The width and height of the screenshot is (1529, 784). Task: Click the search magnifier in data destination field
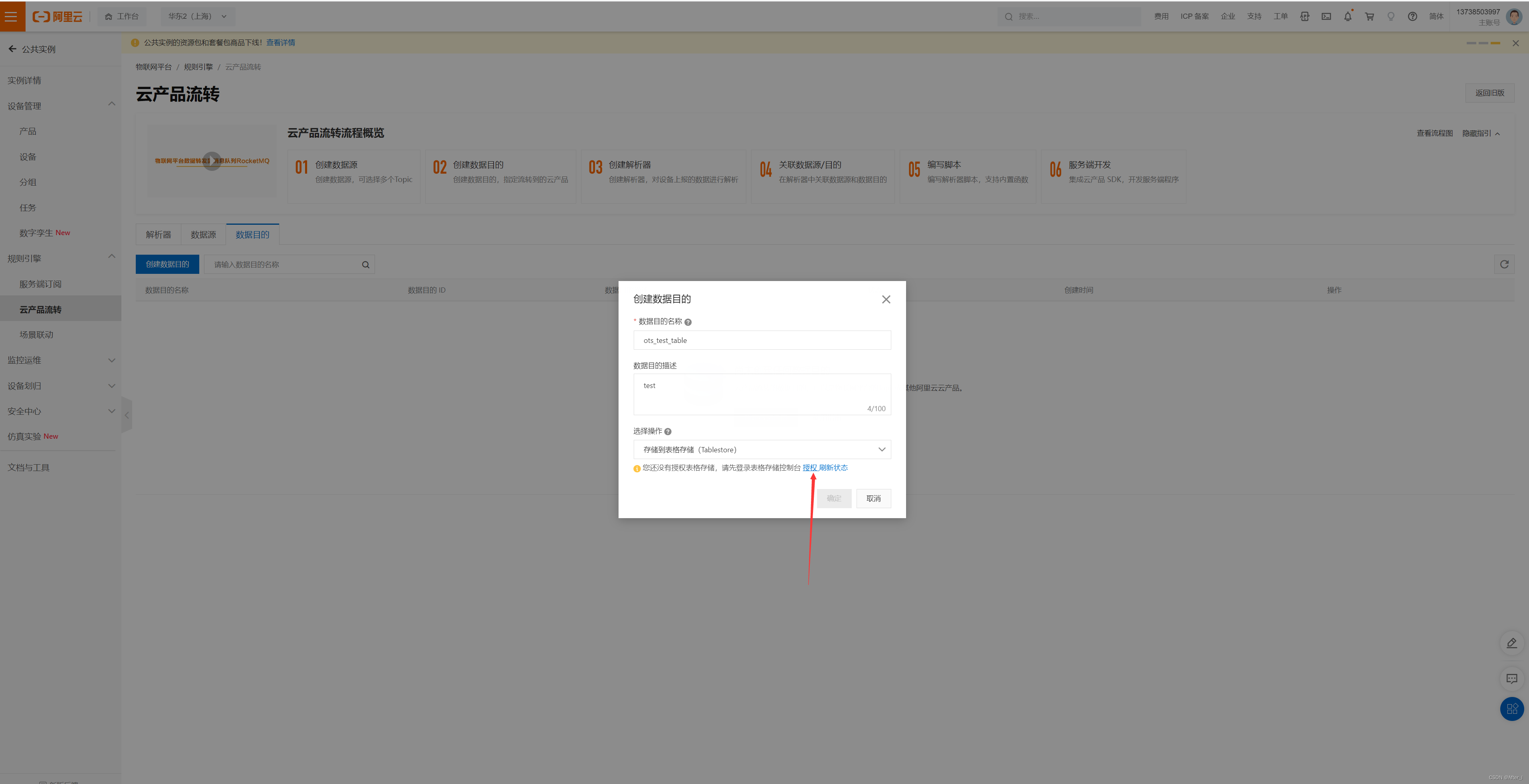coord(366,265)
